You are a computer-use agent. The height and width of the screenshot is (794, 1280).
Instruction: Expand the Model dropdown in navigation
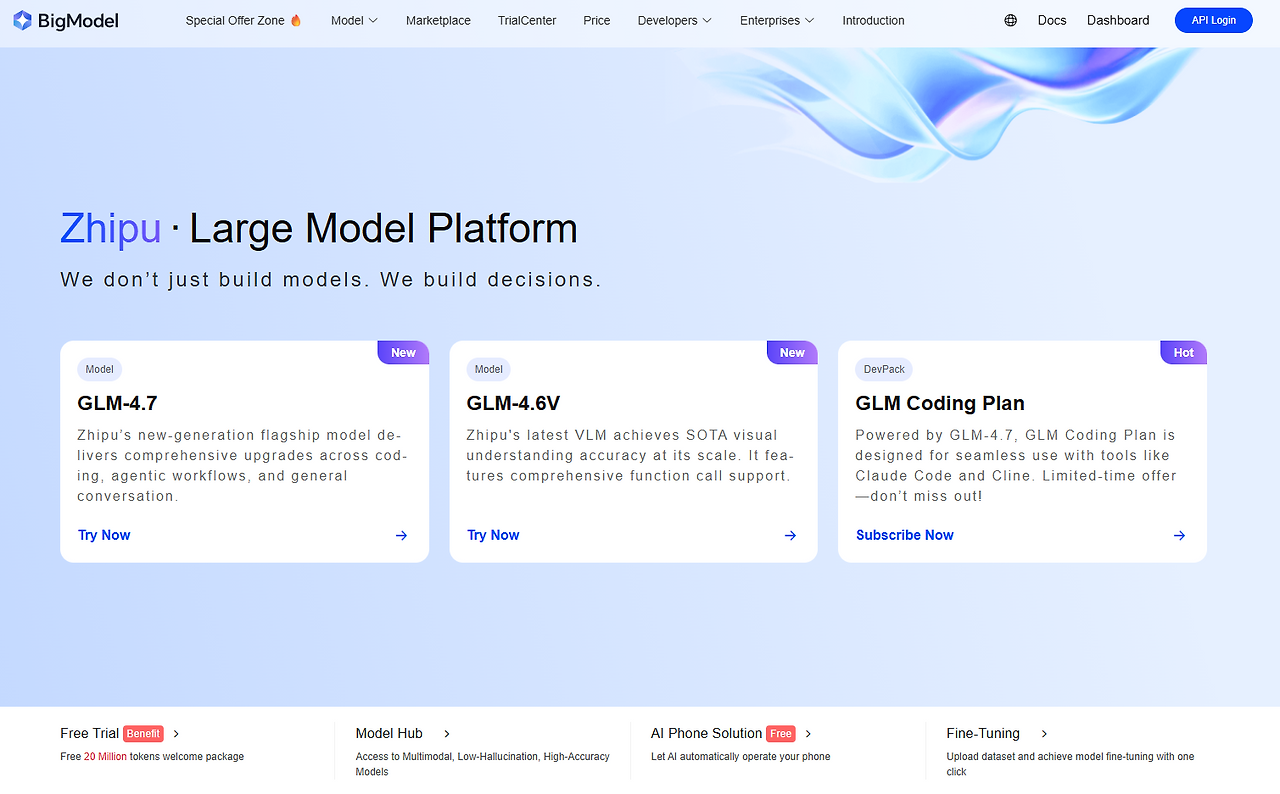point(354,20)
